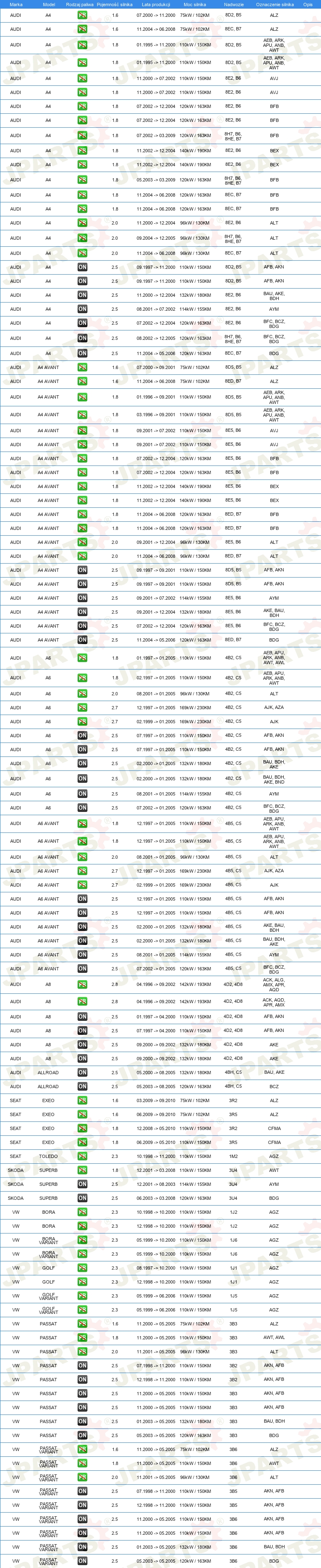Select date cell 06.2009 -> 09.2010
Image resolution: width=321 pixels, height=1568 pixels.
point(156,1114)
